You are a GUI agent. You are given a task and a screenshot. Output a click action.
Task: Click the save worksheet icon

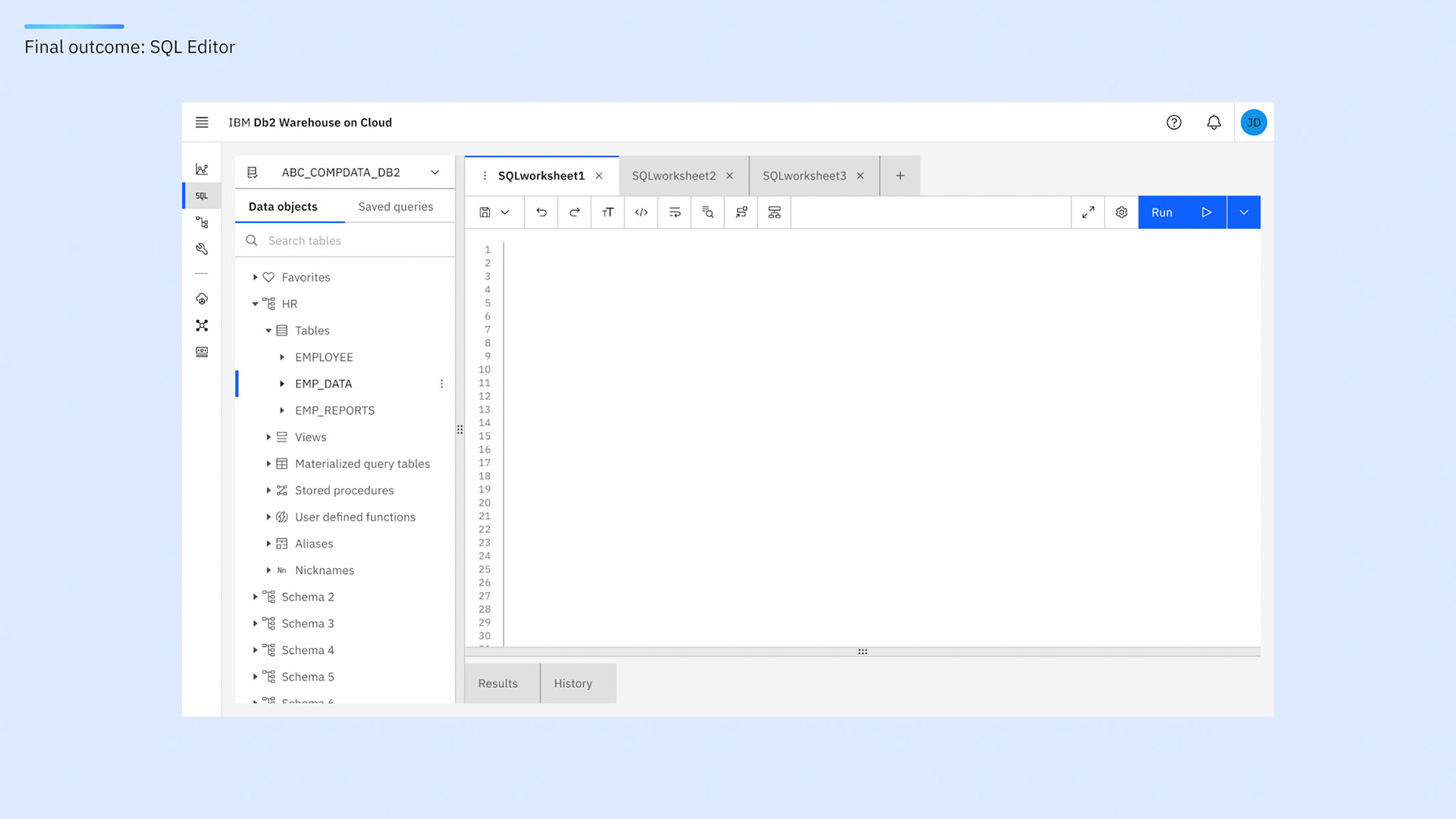click(485, 212)
